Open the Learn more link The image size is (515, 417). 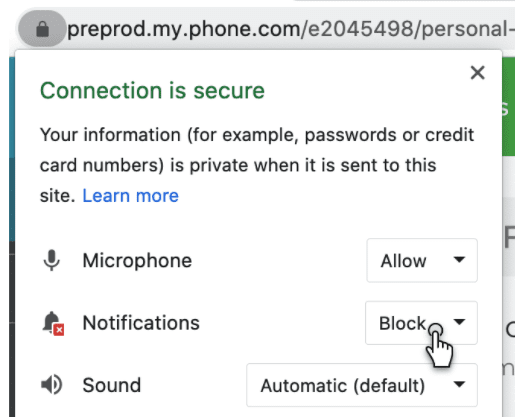pos(131,195)
